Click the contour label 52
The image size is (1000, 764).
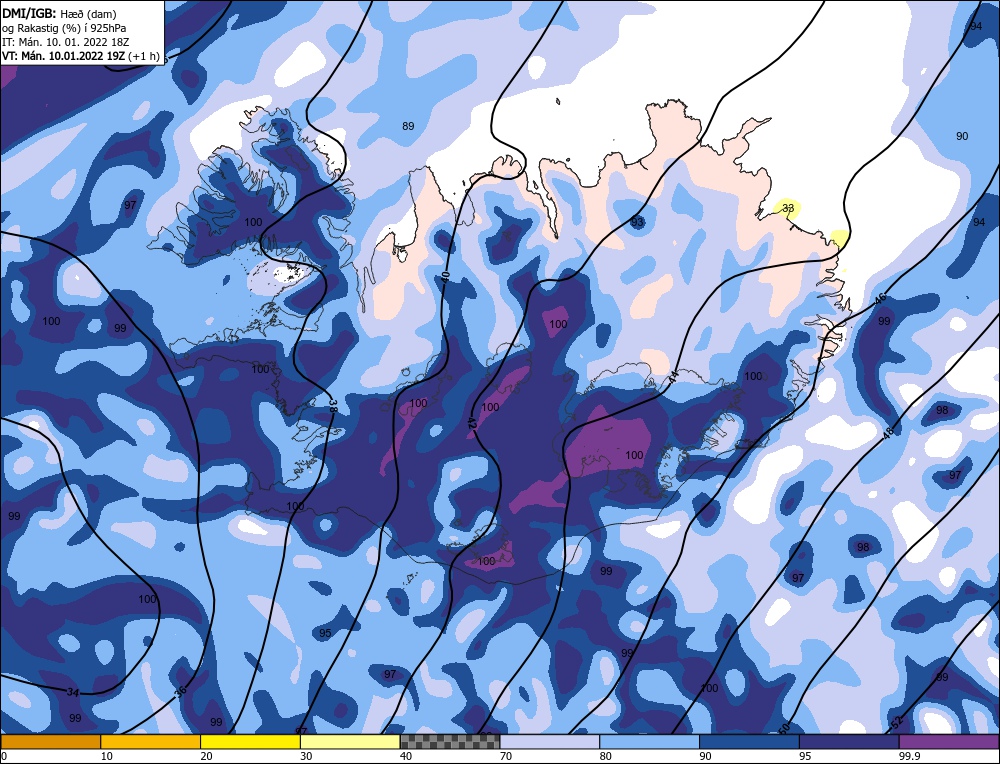pyautogui.click(x=897, y=723)
